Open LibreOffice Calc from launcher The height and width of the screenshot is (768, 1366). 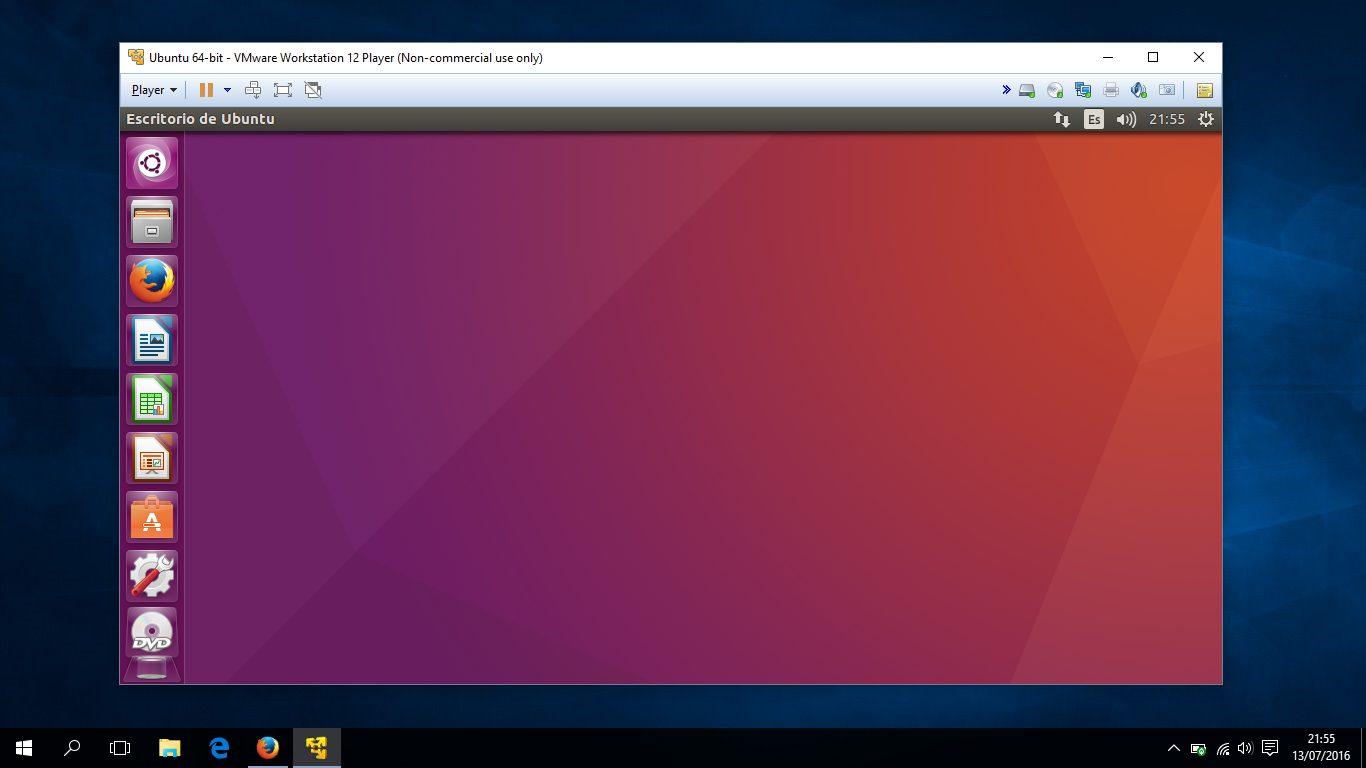152,399
